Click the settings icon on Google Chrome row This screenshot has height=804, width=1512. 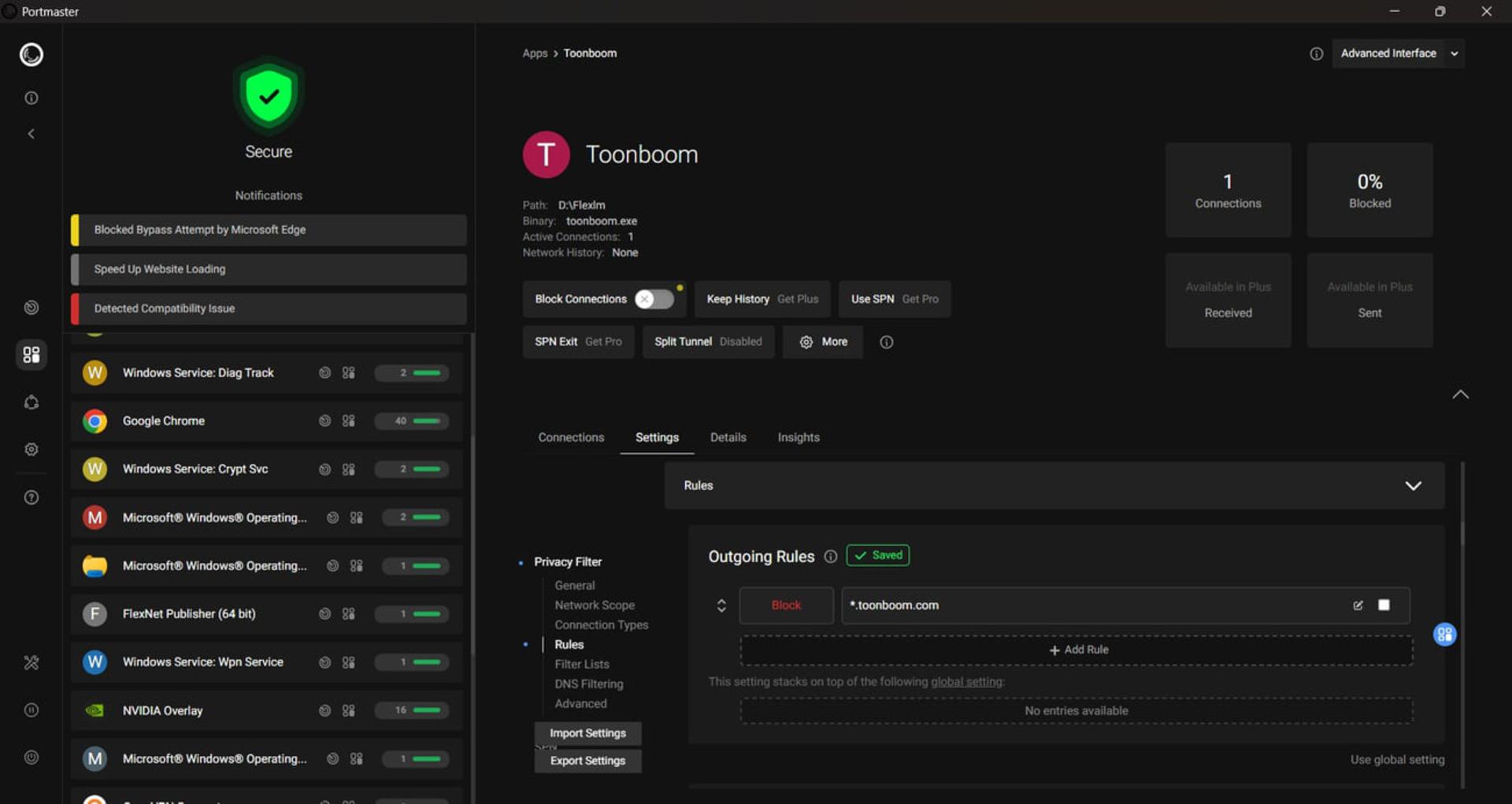(x=348, y=421)
